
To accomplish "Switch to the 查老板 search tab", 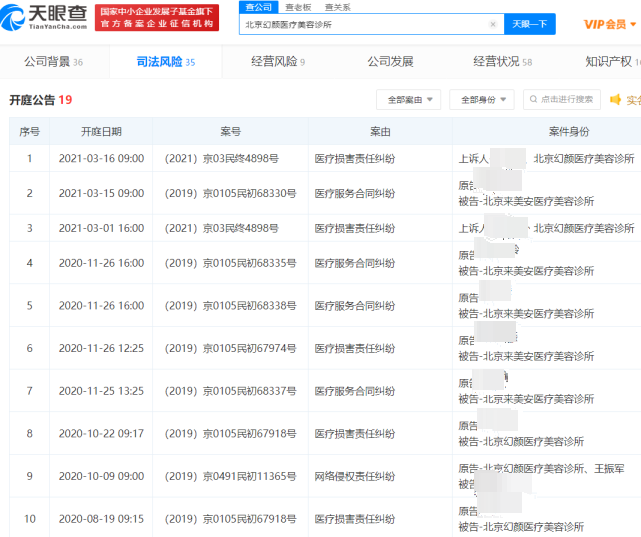I will pos(298,7).
